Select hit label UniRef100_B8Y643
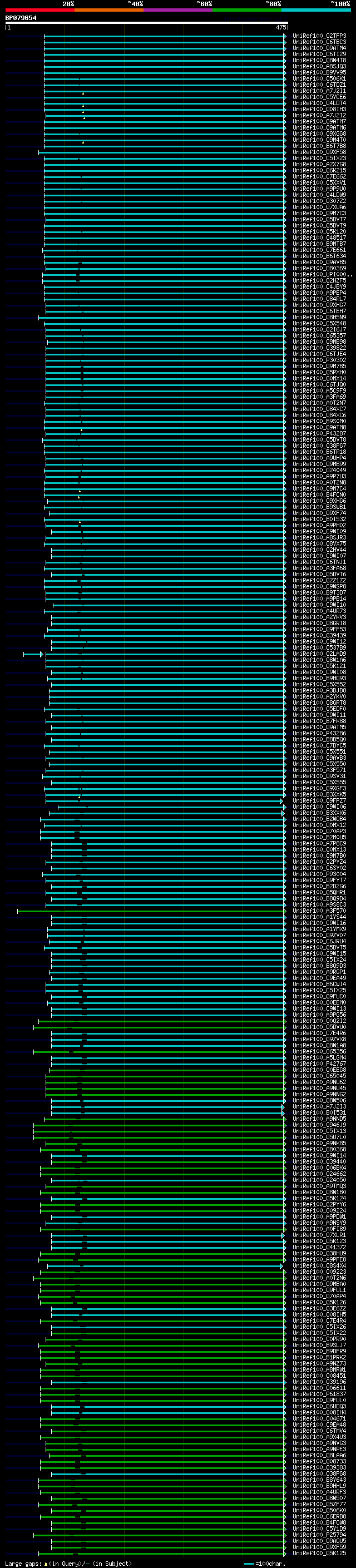This screenshot has height=1568, width=356. coord(319,1480)
